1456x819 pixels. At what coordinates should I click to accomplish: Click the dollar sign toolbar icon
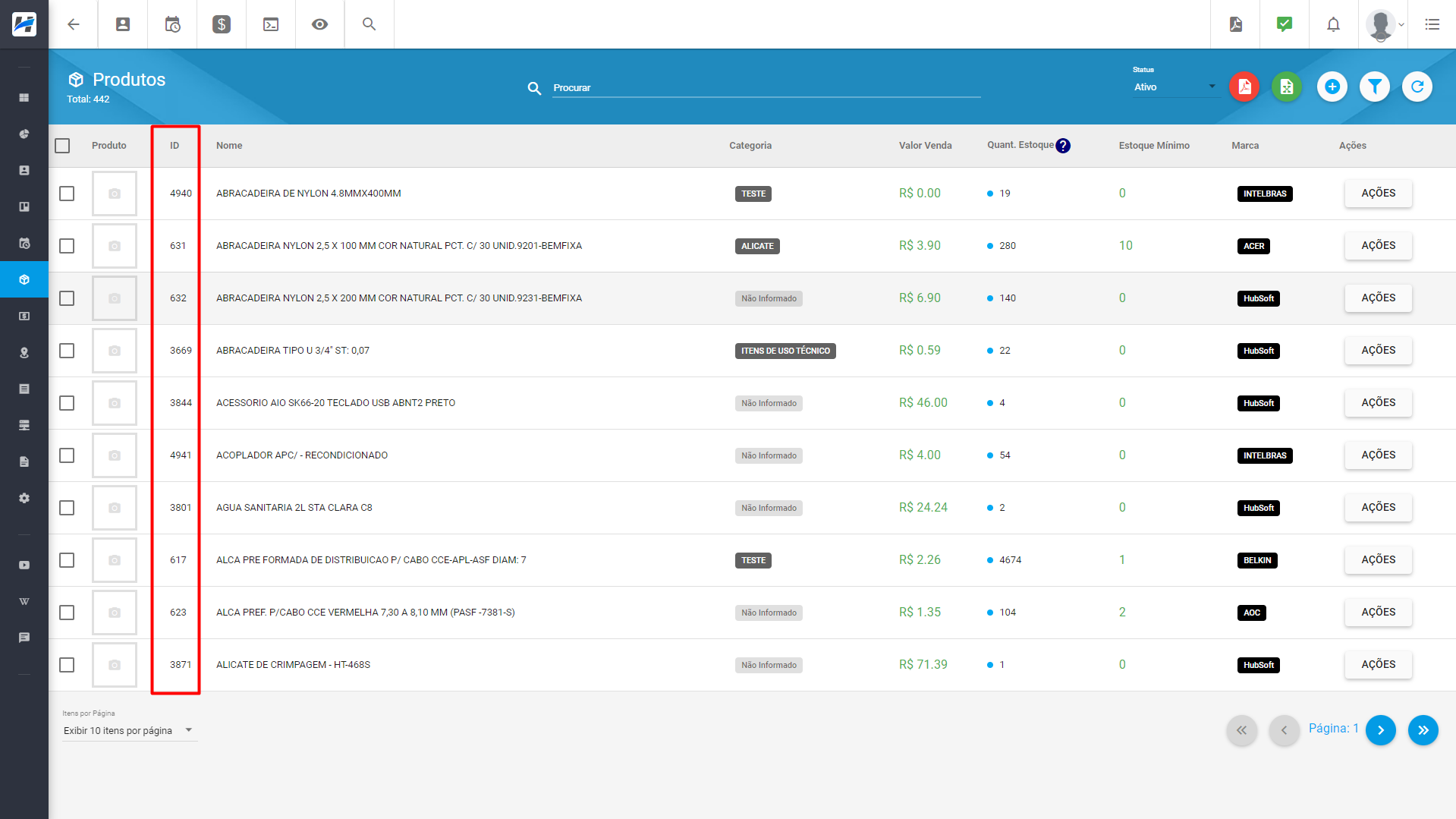222,24
